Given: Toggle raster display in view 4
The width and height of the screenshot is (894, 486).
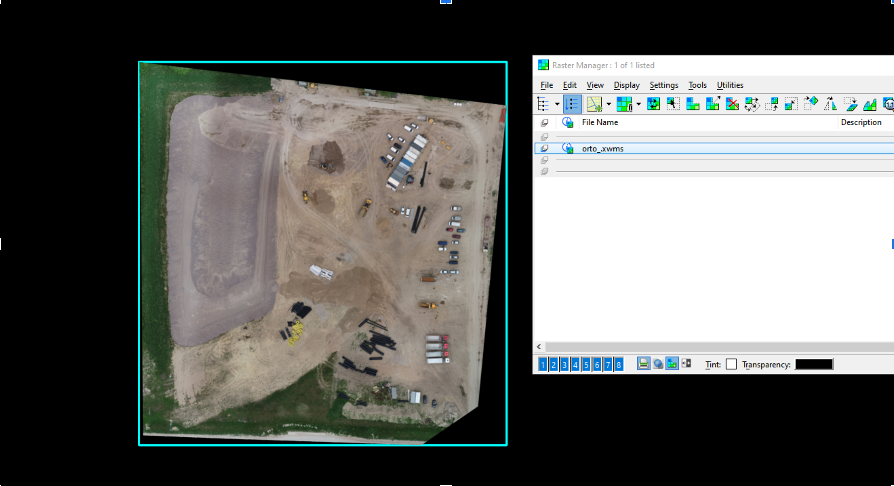Looking at the screenshot, I should (x=575, y=364).
